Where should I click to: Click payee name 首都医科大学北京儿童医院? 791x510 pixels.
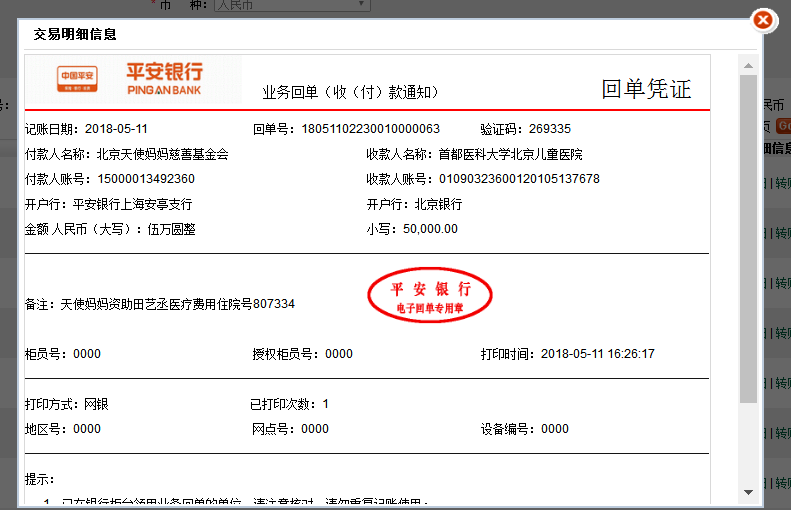tap(511, 154)
